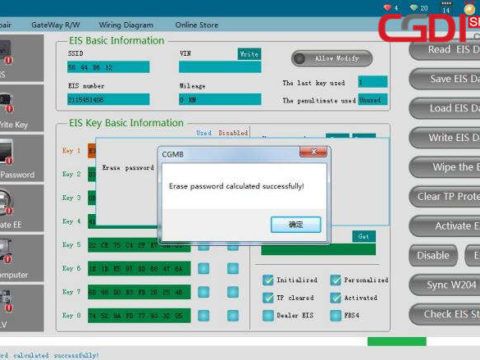Toggle Key 6 Used checkbox
The height and width of the screenshot is (360, 480).
click(x=204, y=268)
